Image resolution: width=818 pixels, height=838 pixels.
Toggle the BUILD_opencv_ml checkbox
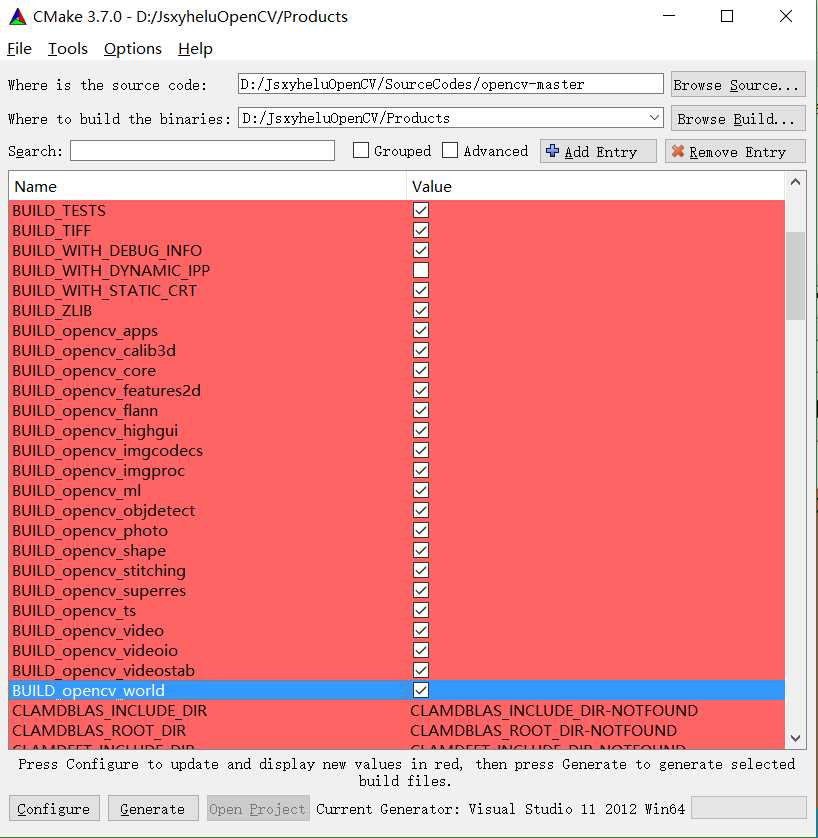point(421,490)
